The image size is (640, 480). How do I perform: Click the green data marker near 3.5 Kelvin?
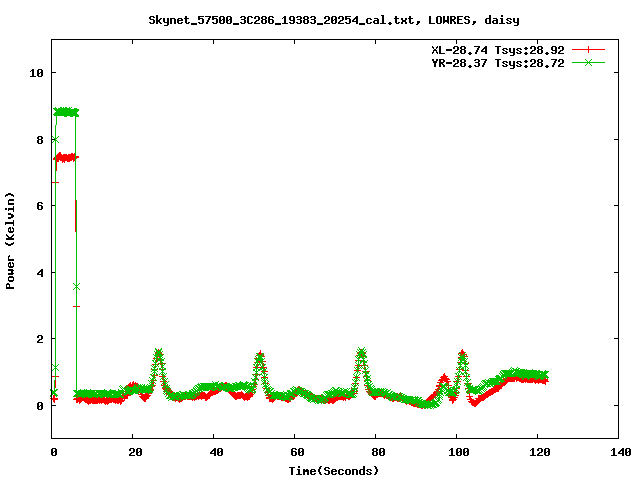point(76,287)
